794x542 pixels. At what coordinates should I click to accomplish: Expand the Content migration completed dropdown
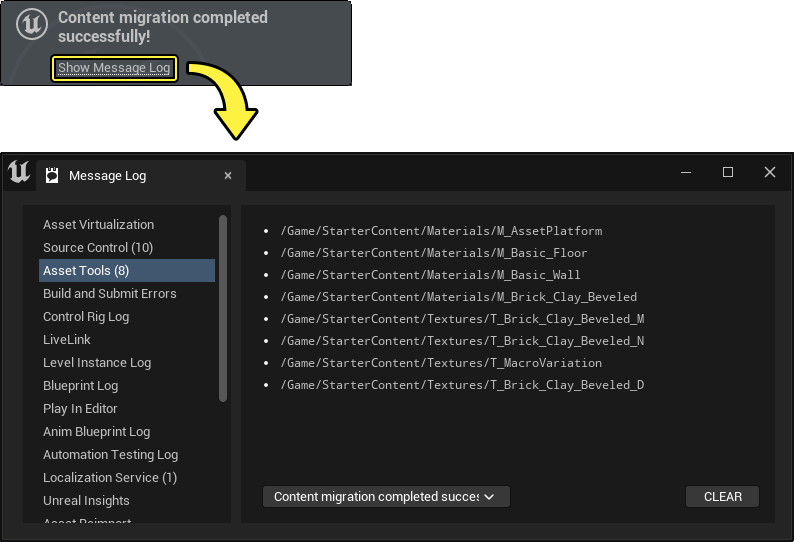(386, 497)
